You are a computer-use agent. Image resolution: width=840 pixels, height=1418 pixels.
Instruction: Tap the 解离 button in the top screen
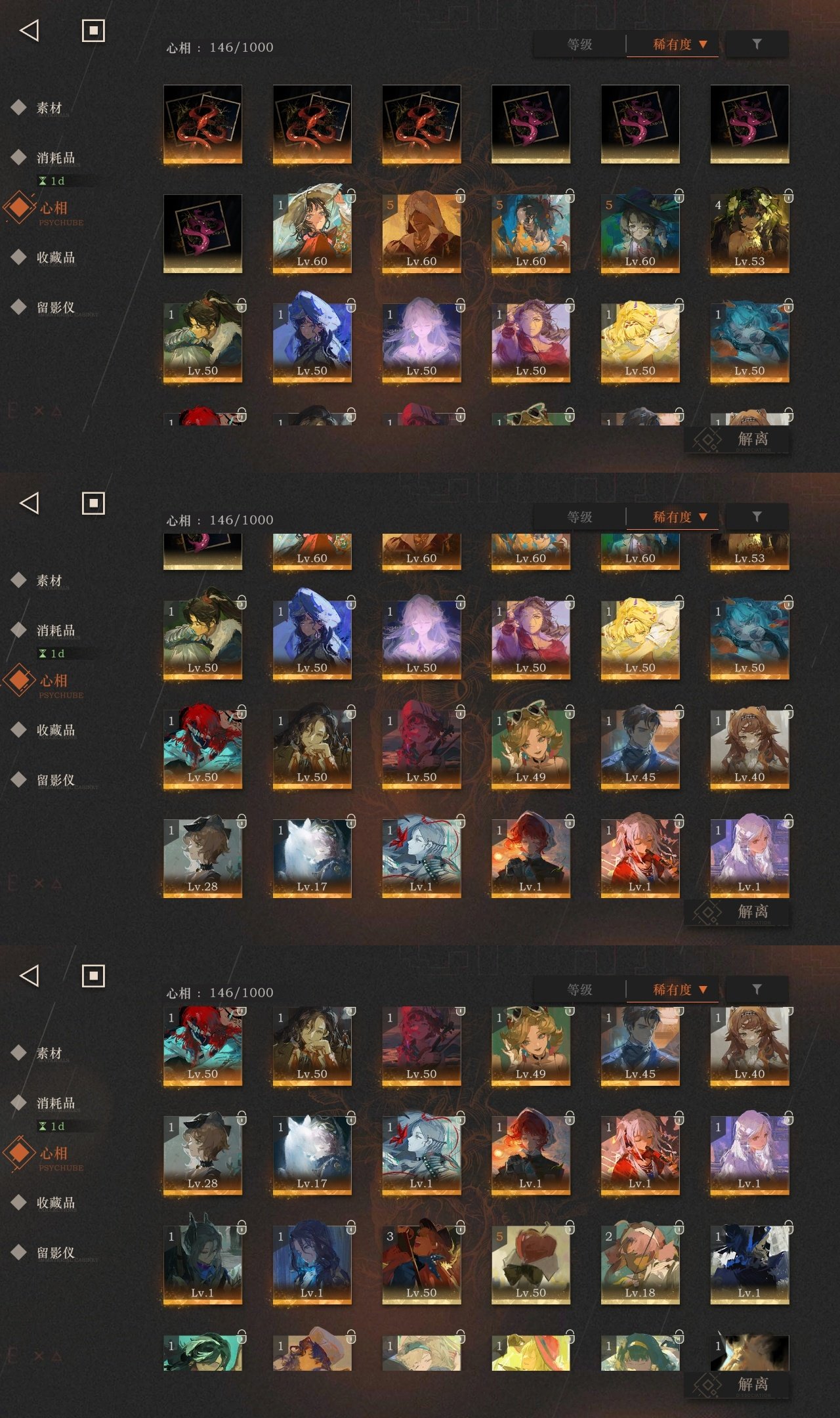coord(736,439)
